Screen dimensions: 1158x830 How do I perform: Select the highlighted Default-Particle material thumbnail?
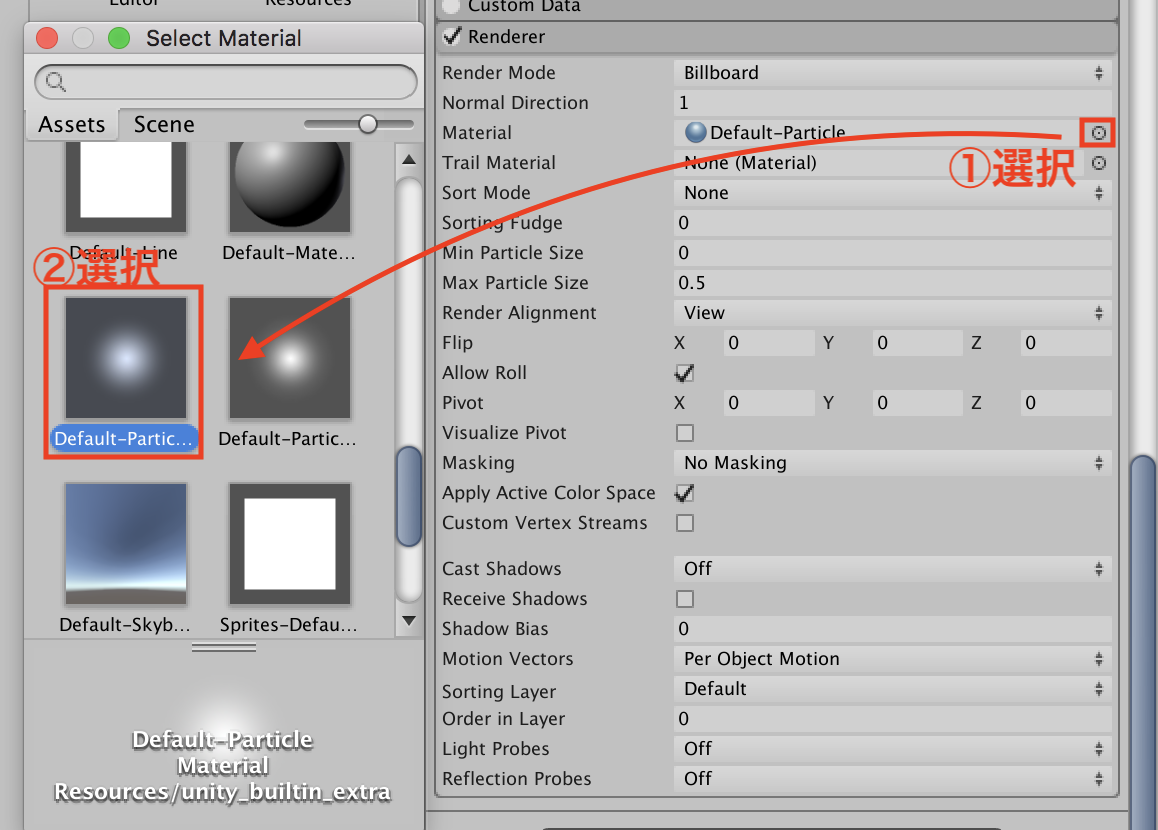(125, 358)
